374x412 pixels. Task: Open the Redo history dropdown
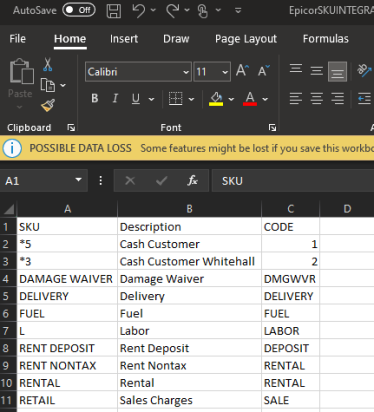[x=187, y=10]
